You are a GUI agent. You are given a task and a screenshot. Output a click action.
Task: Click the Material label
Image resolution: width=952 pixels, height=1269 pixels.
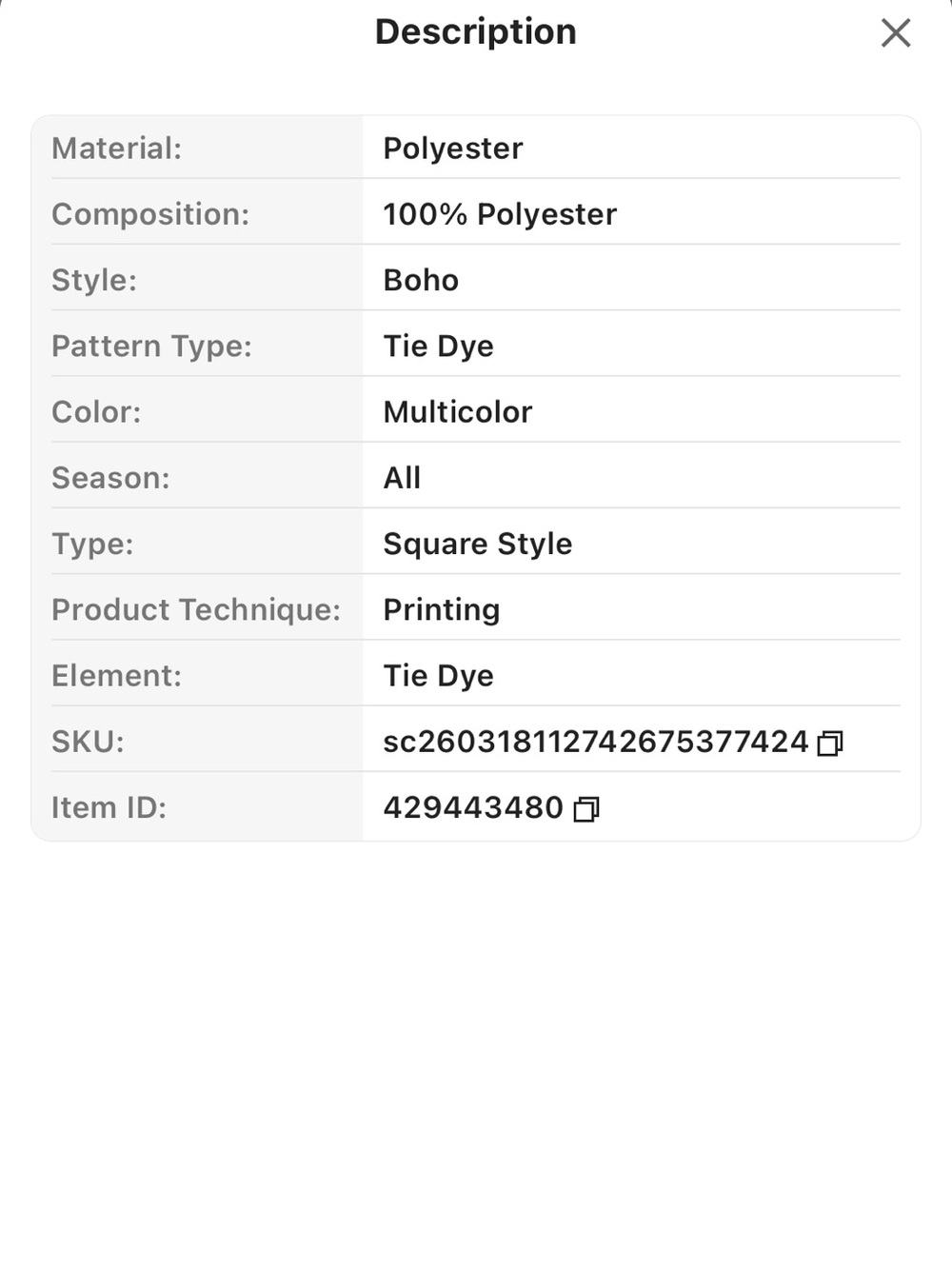click(116, 149)
